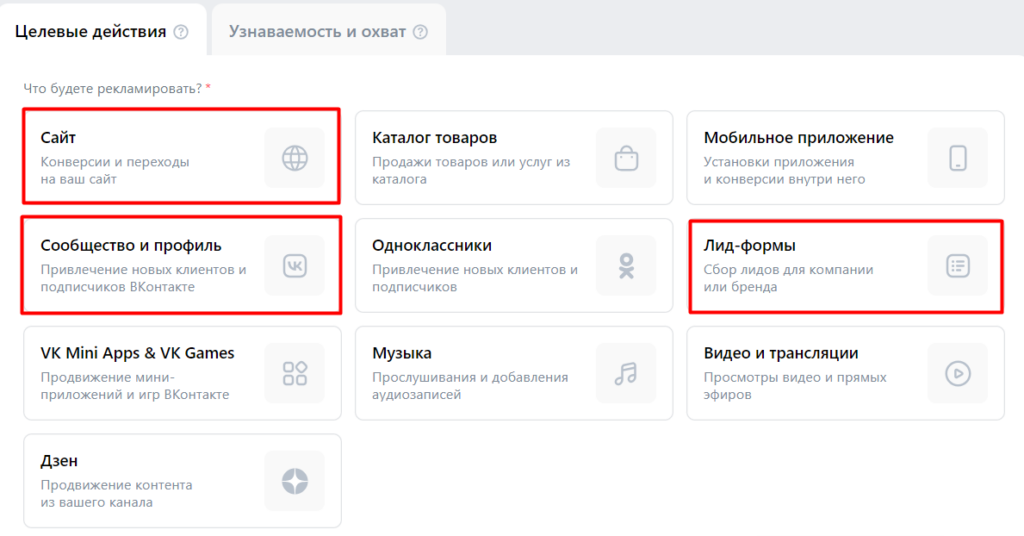The width and height of the screenshot is (1024, 536).
Task: Click the shopping bag icon for Каталог товаров
Action: pos(626,158)
